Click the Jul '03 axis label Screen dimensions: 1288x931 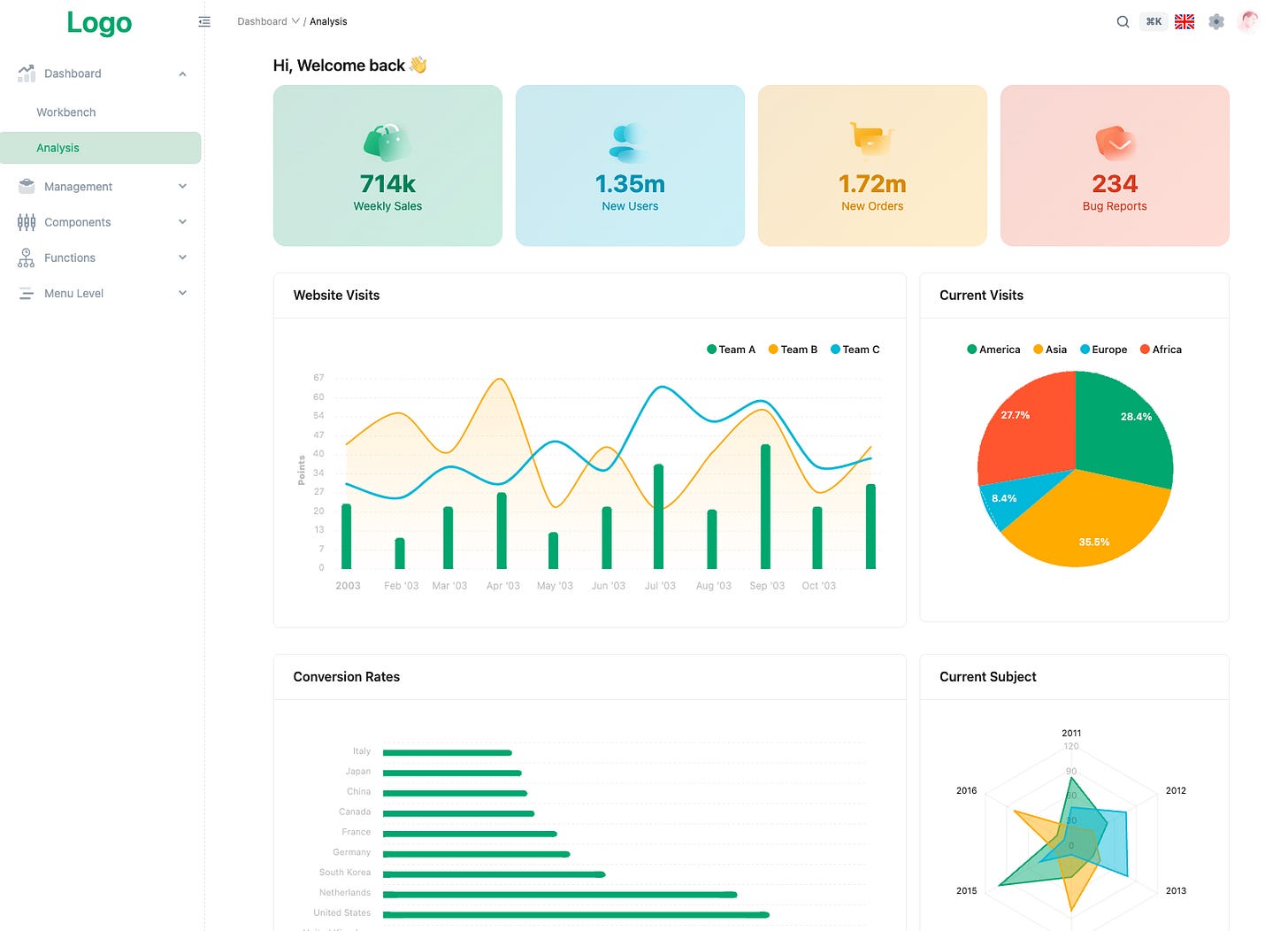tap(660, 586)
